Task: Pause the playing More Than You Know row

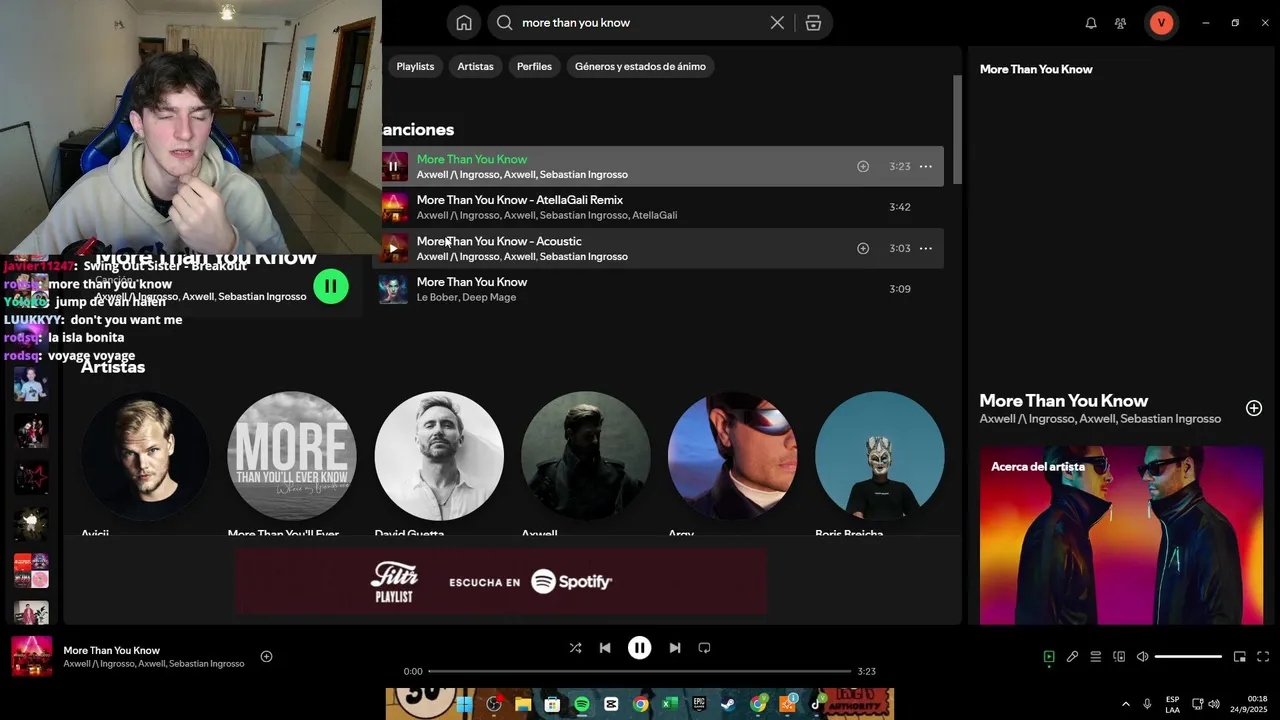Action: click(393, 166)
